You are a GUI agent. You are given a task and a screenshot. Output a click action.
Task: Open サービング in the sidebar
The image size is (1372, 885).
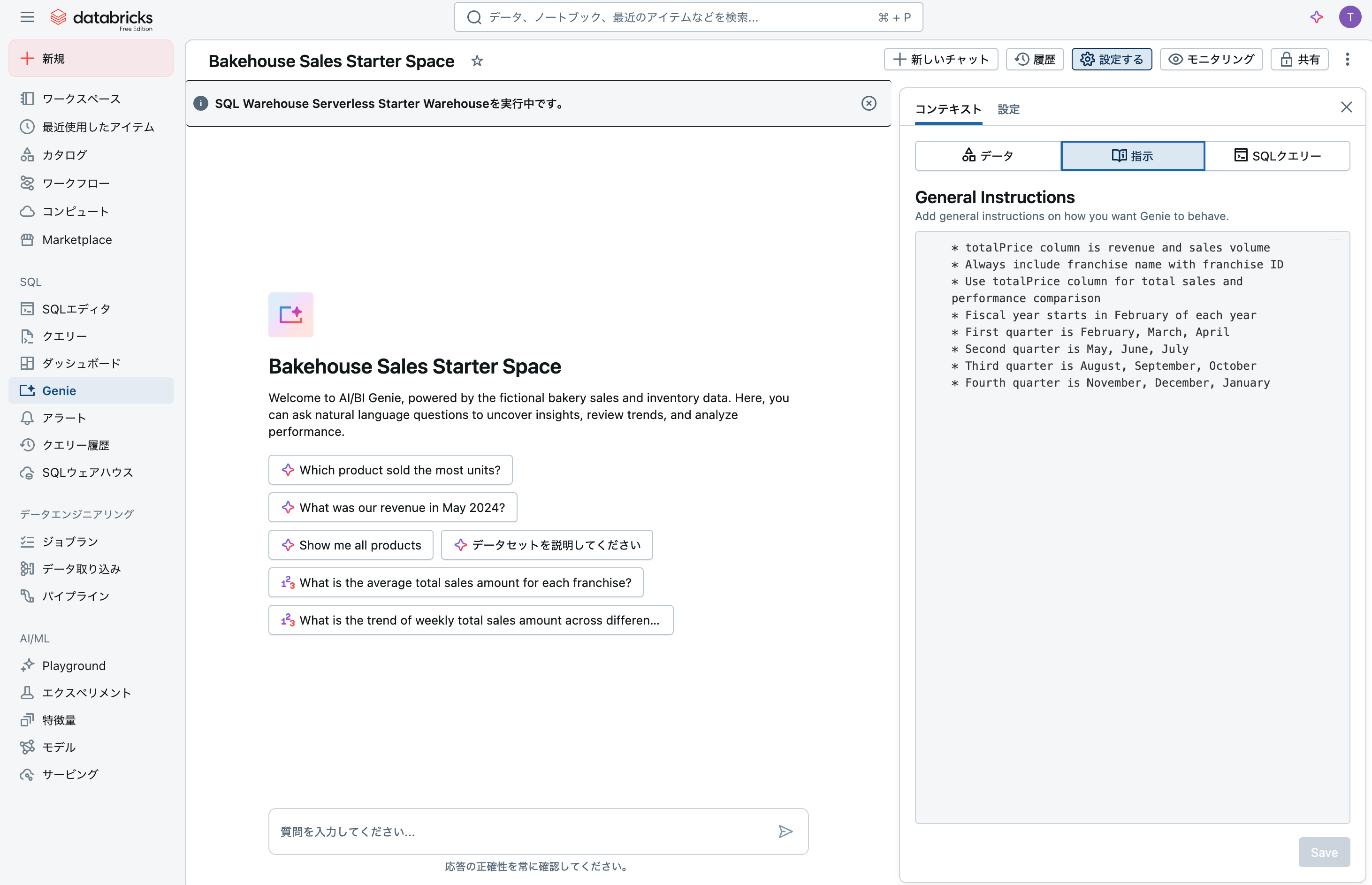(x=91, y=775)
